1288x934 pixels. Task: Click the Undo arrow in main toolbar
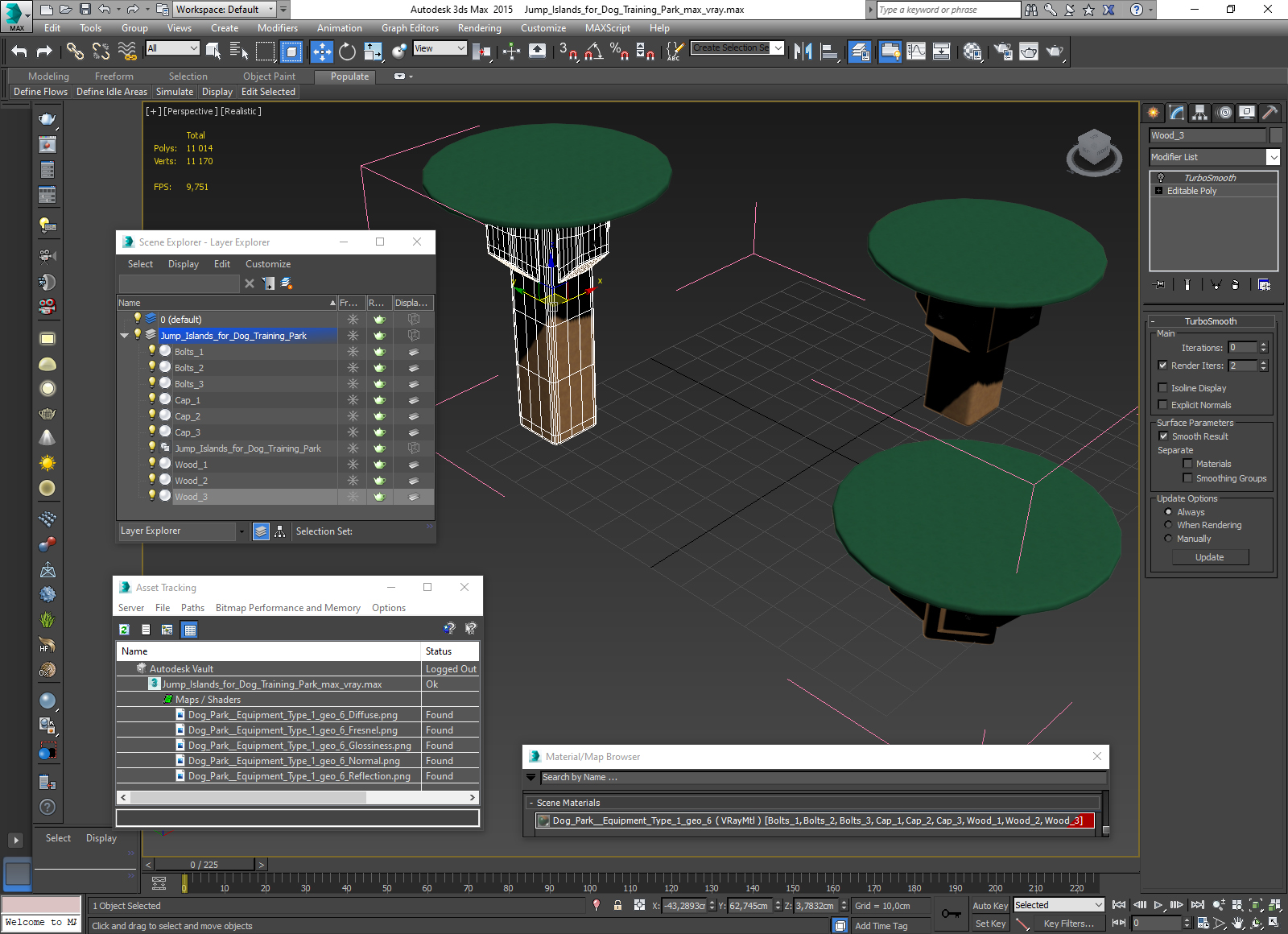point(19,51)
